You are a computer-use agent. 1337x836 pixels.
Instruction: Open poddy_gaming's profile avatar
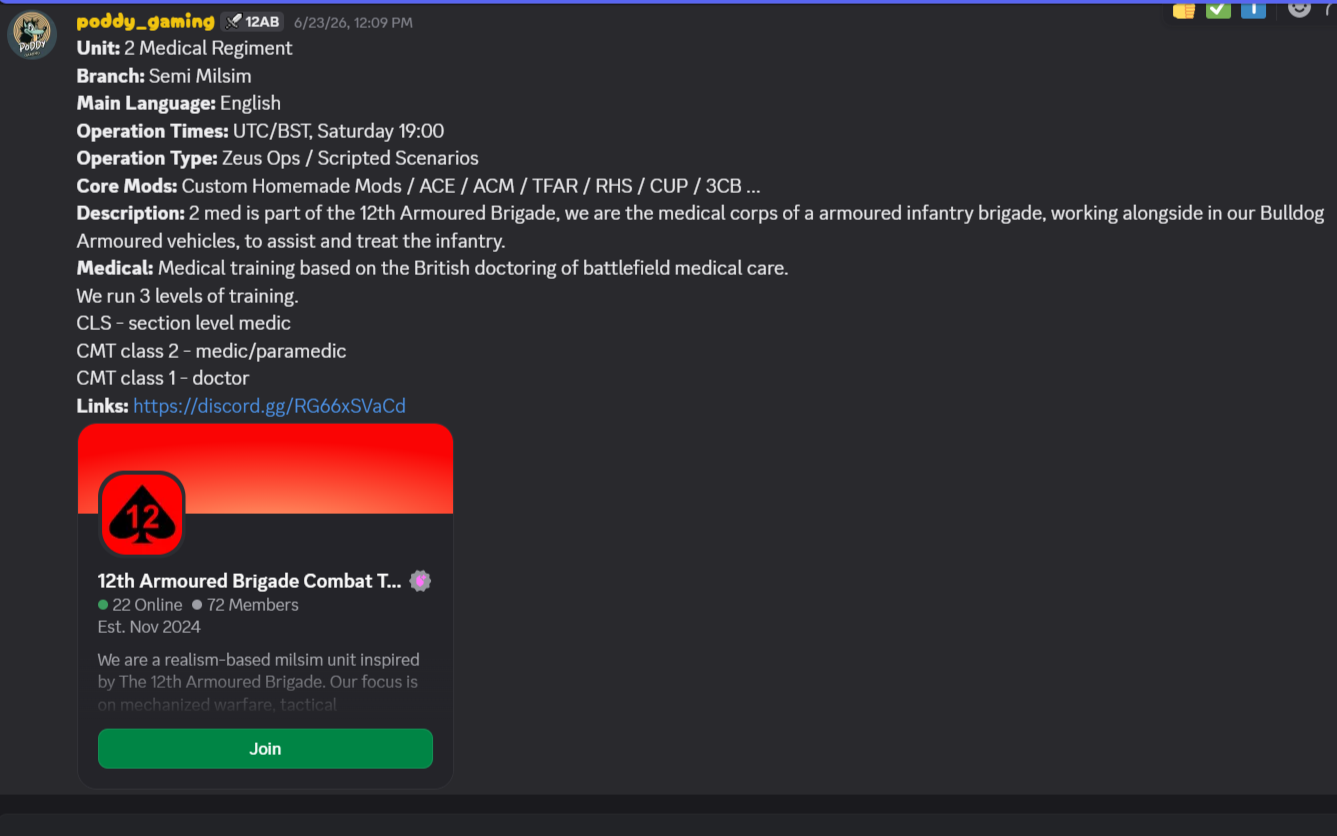coord(32,35)
